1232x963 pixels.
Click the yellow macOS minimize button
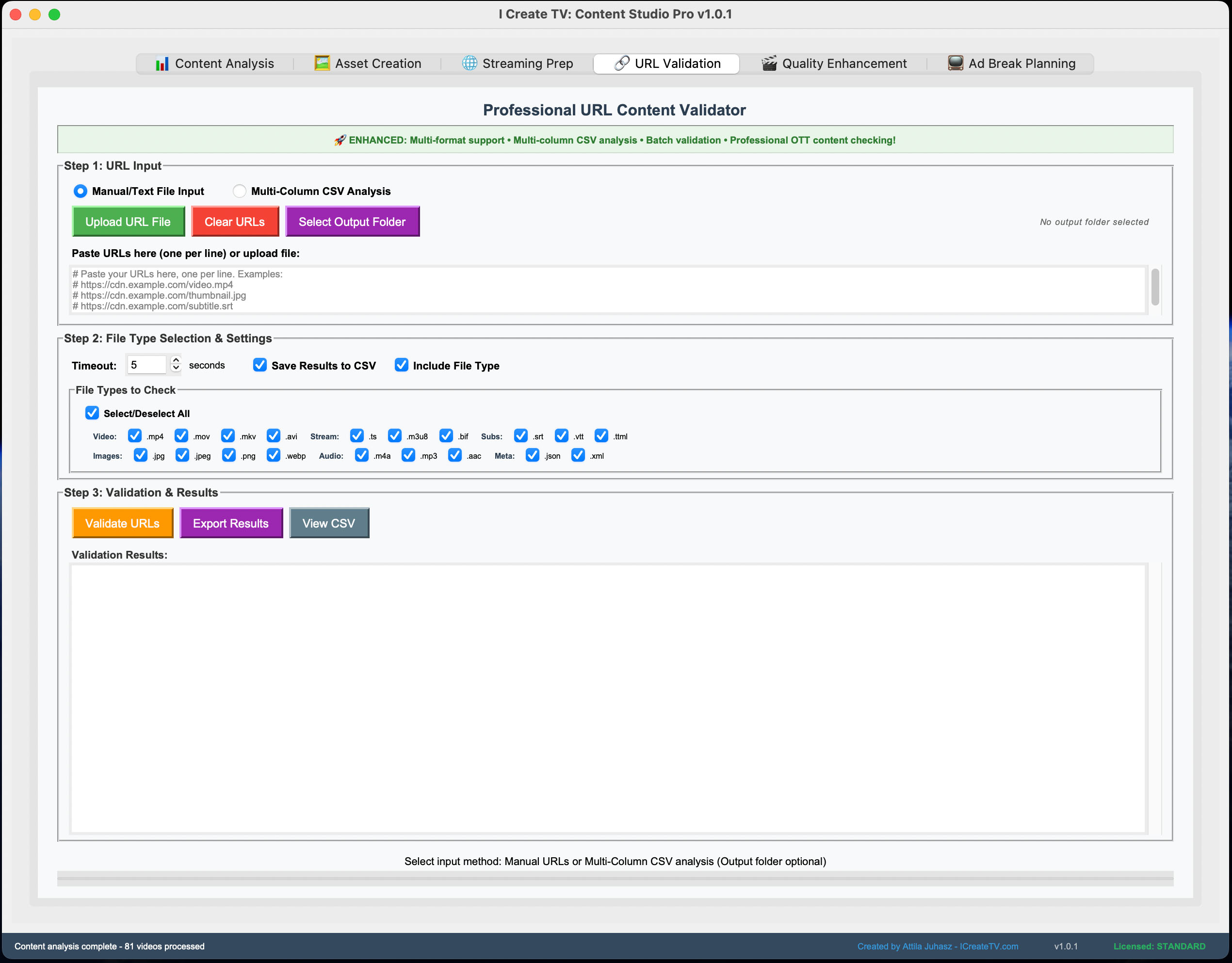(35, 15)
